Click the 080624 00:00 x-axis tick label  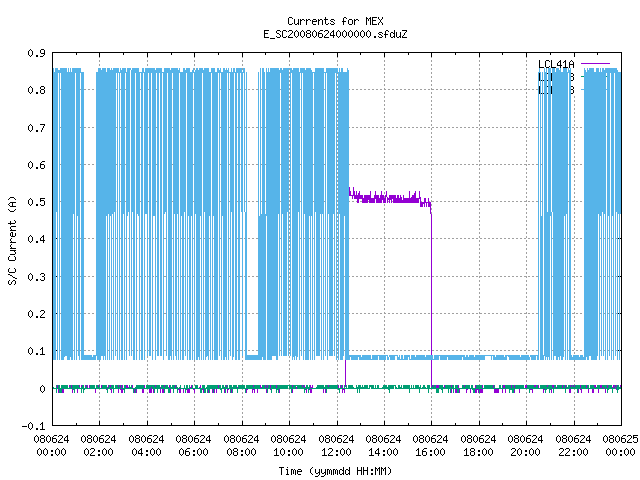tap(51, 446)
